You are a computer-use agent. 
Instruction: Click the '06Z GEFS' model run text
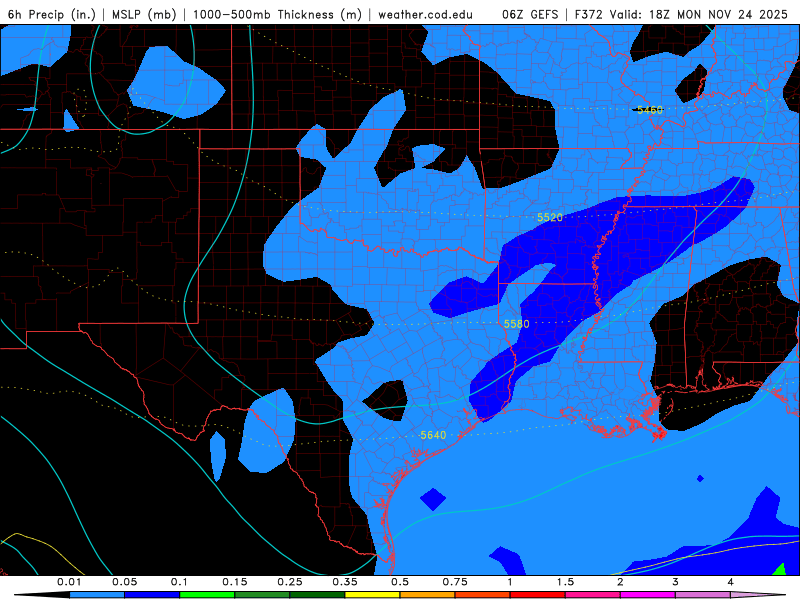530,15
